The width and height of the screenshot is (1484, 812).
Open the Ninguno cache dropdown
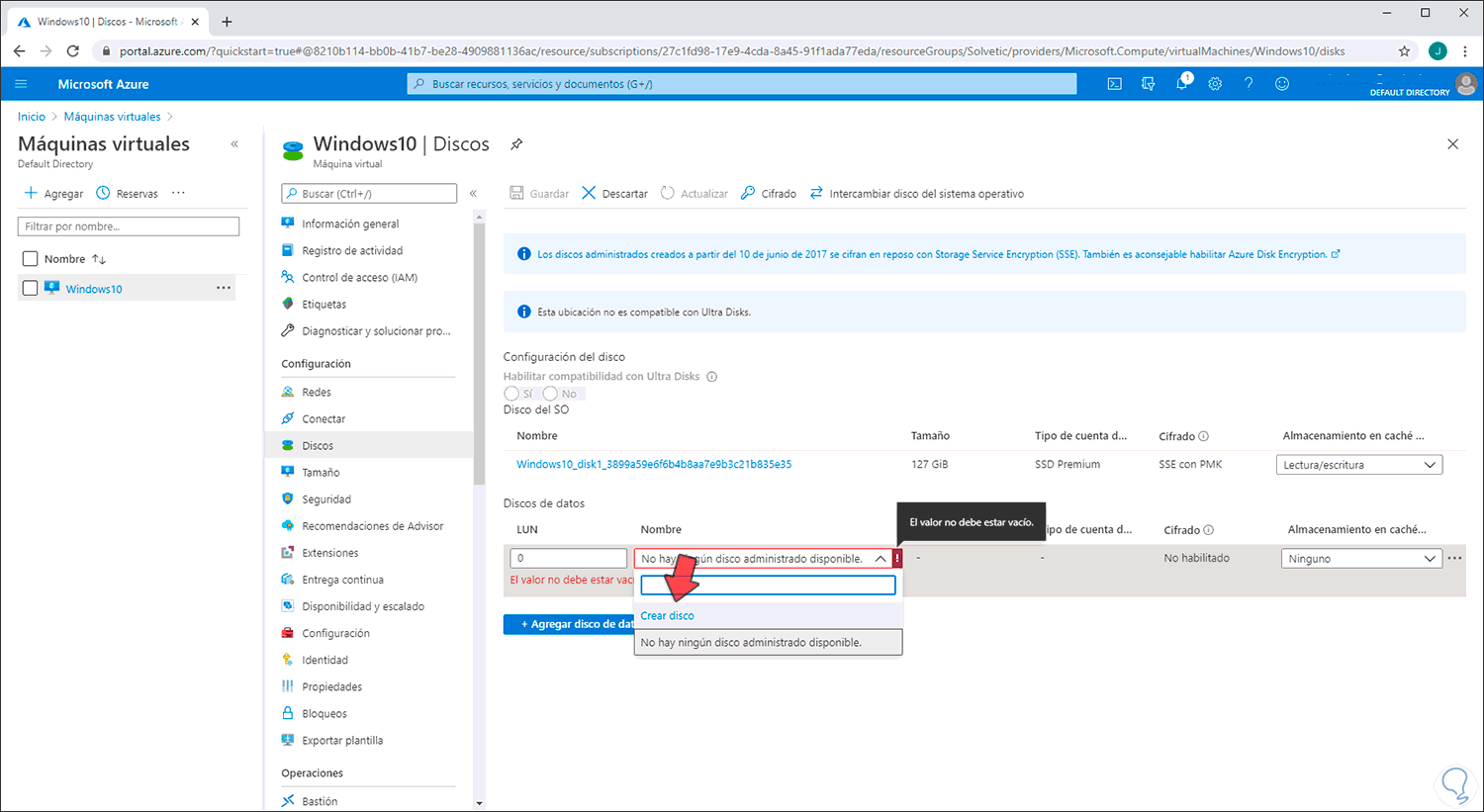pos(1361,559)
